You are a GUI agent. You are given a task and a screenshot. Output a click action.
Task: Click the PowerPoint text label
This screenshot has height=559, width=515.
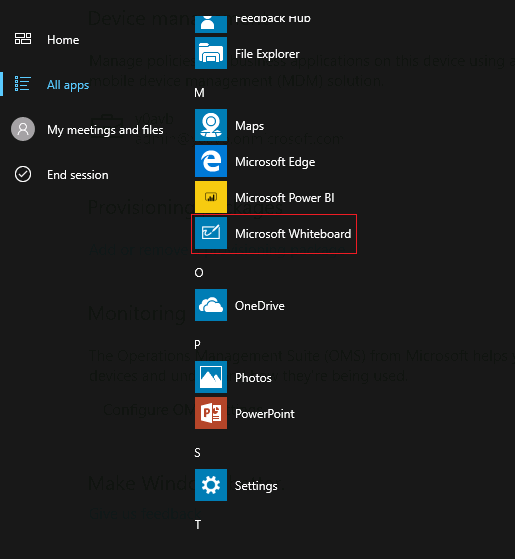265,414
